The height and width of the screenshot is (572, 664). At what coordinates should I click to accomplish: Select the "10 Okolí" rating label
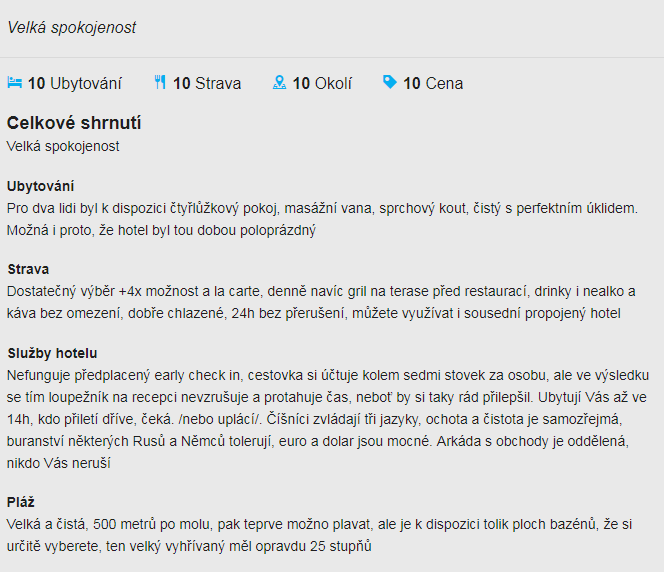tap(322, 84)
